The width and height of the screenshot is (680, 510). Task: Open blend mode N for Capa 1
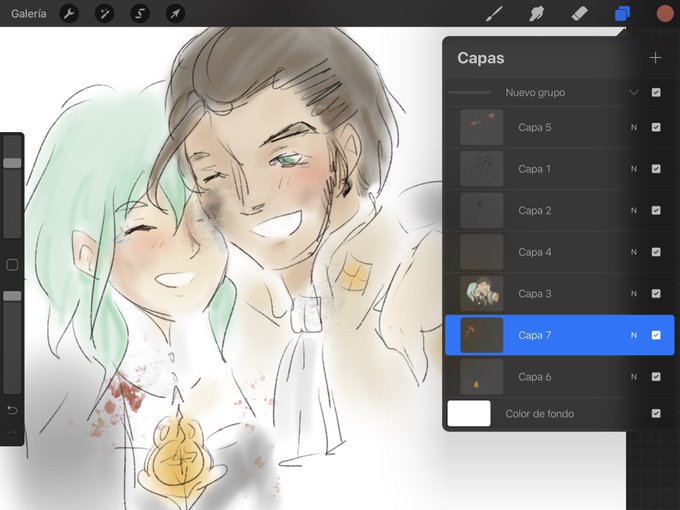(634, 169)
